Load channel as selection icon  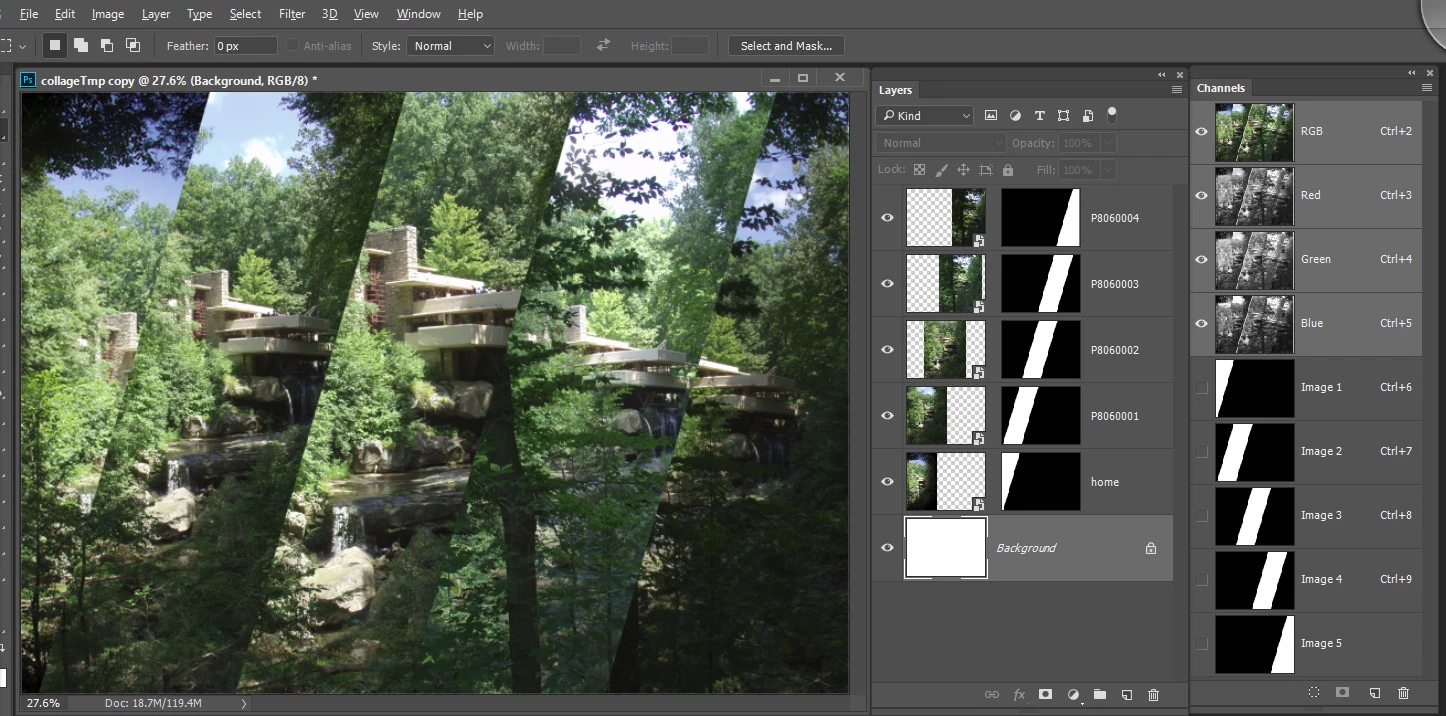(x=1314, y=692)
